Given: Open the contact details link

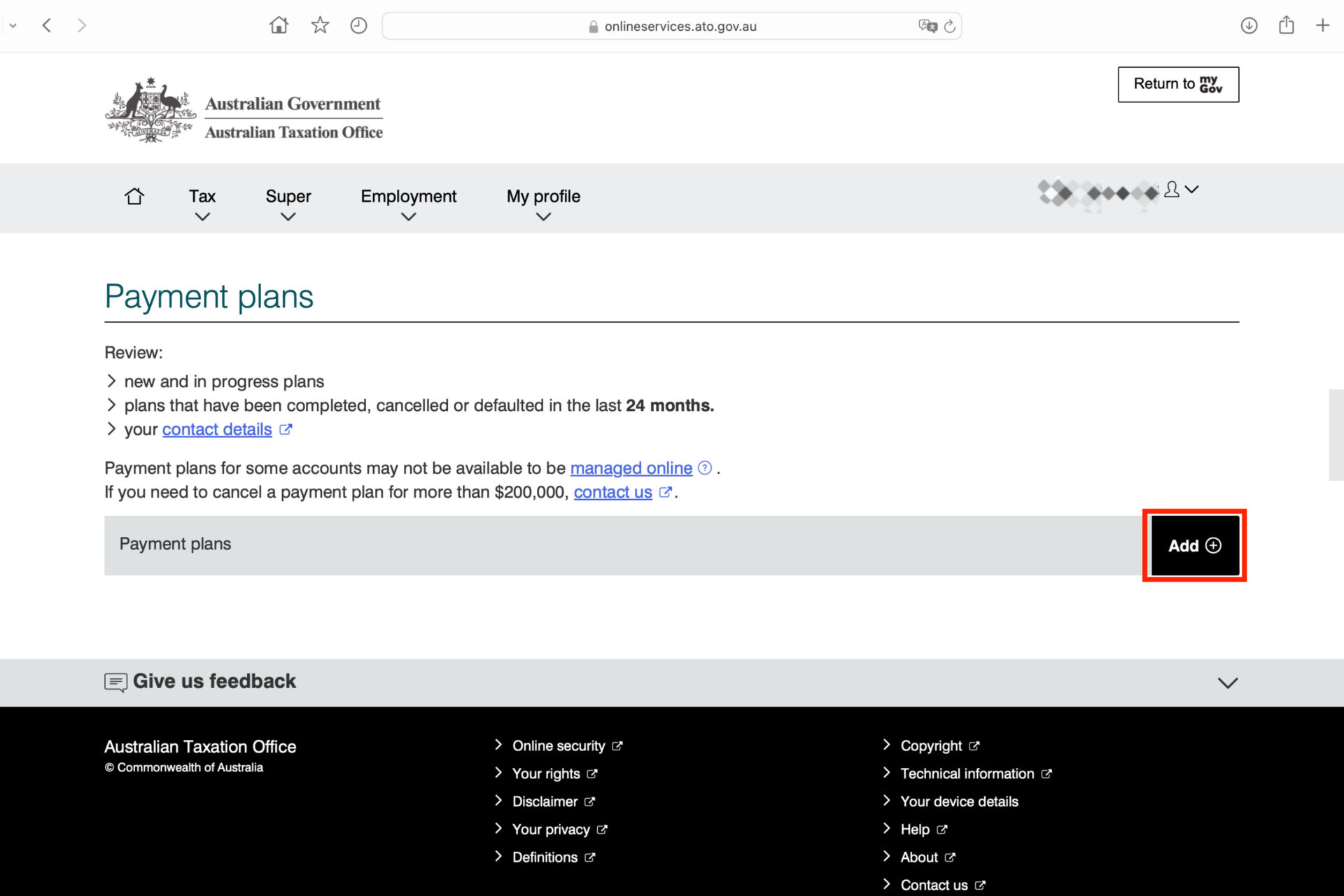Looking at the screenshot, I should 217,429.
